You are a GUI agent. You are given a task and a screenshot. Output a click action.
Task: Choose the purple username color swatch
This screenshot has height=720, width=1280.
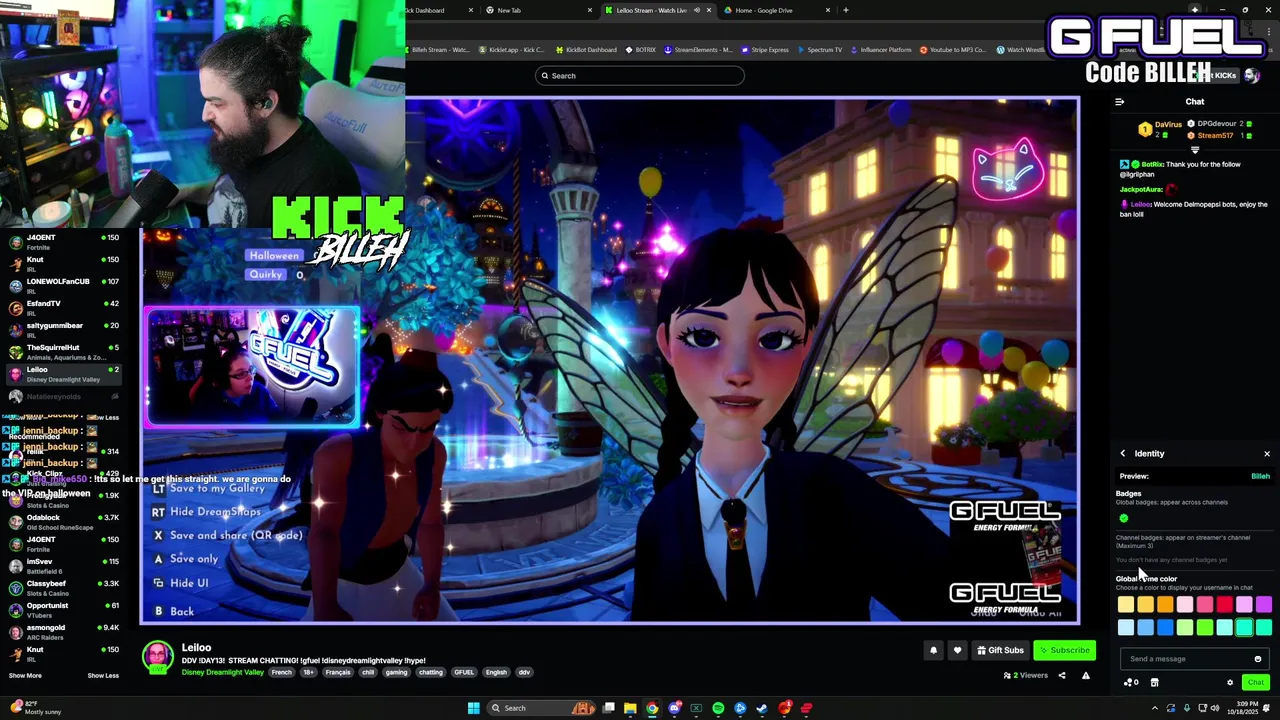tap(1264, 604)
